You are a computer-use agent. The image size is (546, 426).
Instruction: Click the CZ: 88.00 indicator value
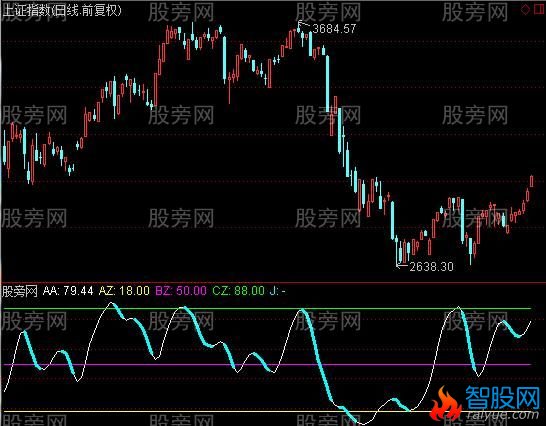point(238,291)
